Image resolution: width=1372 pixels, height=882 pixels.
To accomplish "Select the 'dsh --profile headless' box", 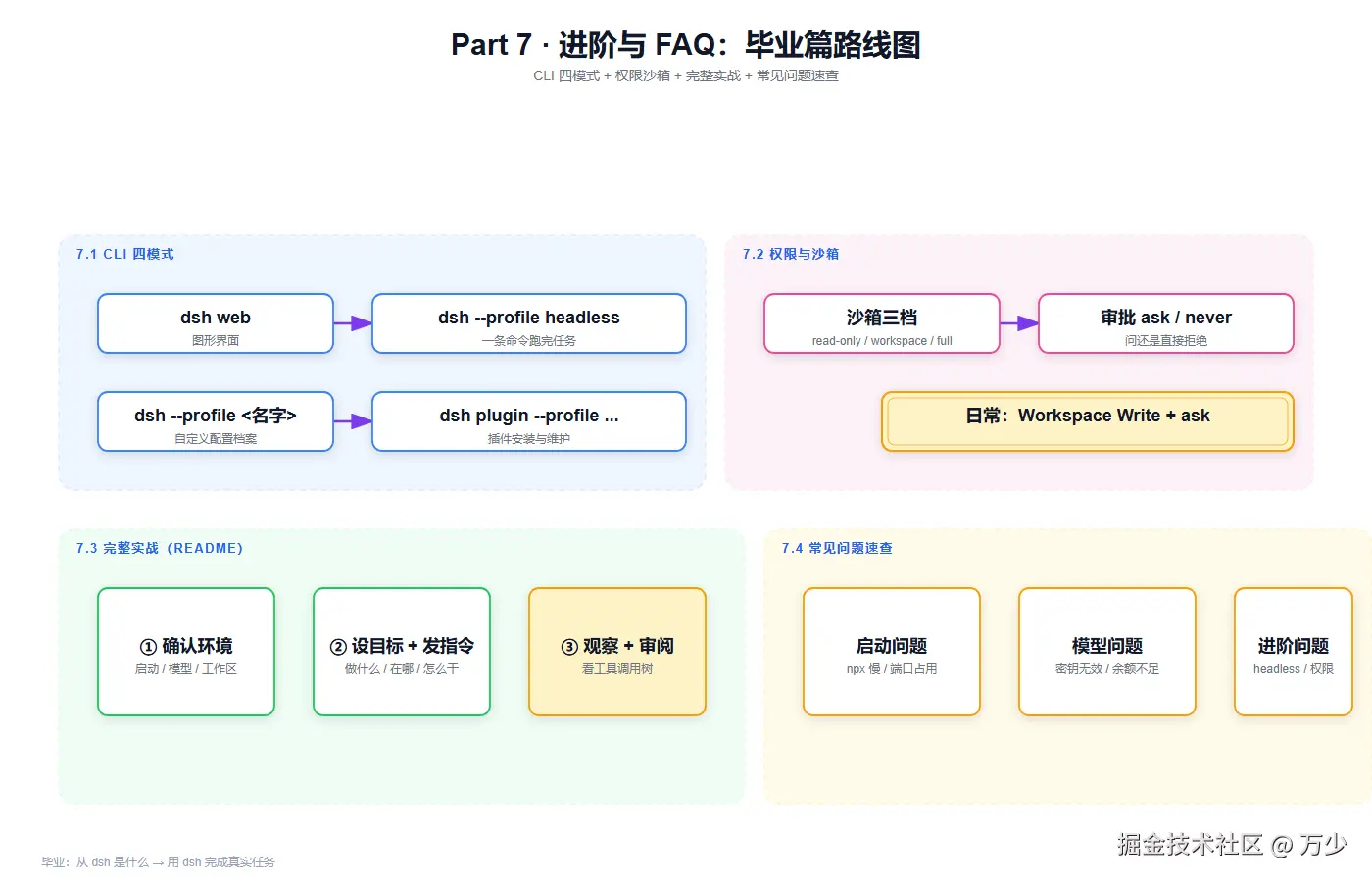I will pos(529,323).
